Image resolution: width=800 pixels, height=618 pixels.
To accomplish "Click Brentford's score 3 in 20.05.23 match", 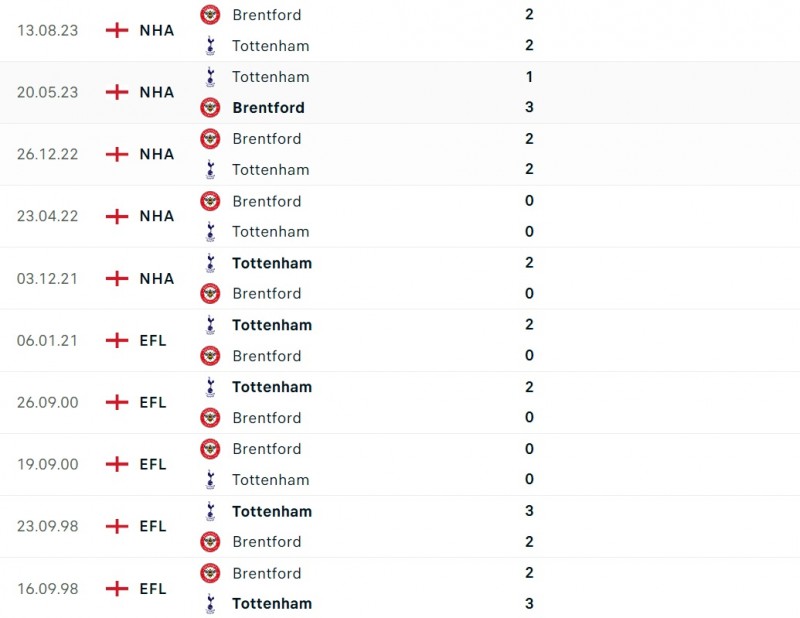I will point(529,107).
